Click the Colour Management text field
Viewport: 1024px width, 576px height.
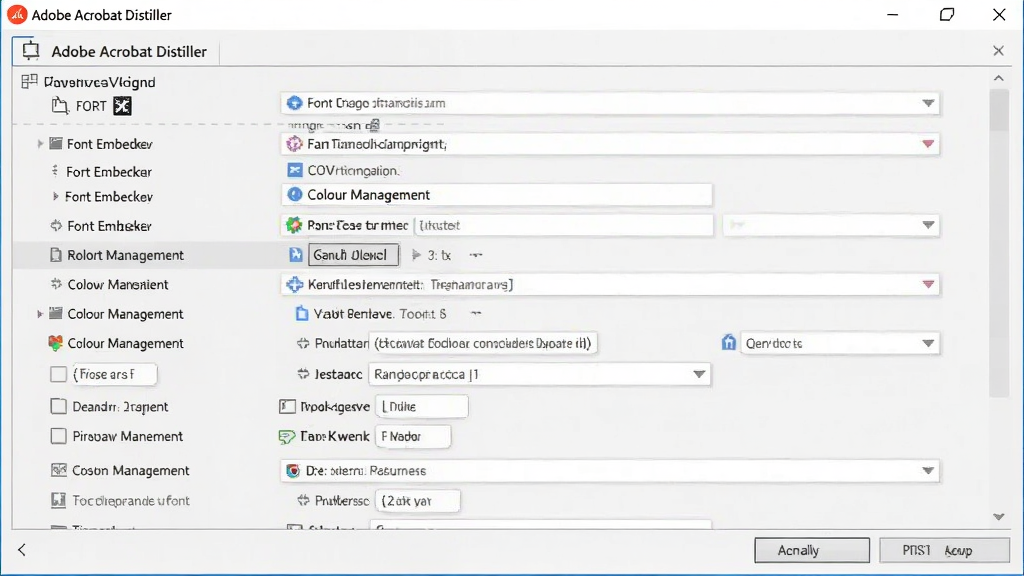click(x=497, y=195)
